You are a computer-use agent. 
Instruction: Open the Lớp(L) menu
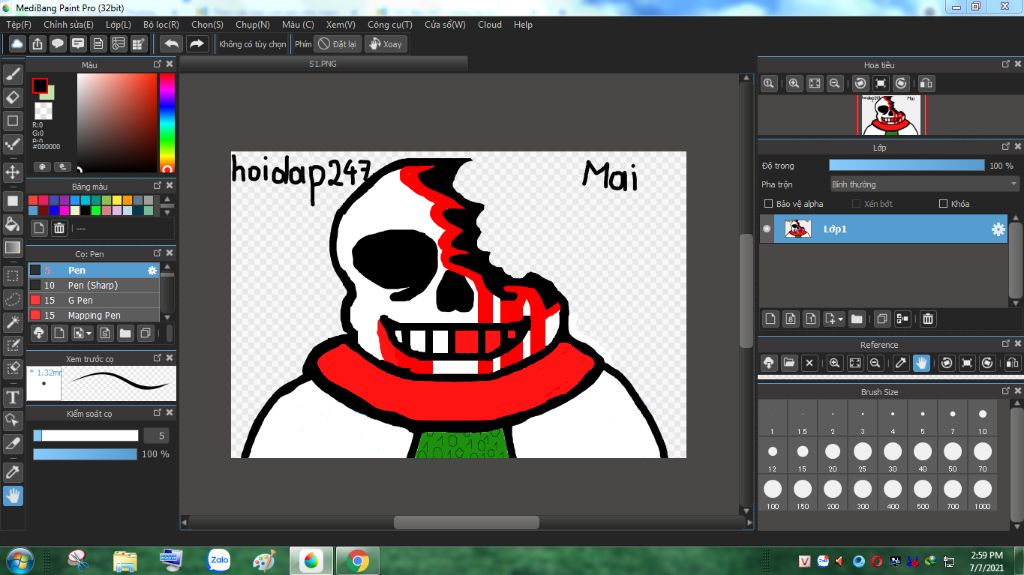pos(118,25)
